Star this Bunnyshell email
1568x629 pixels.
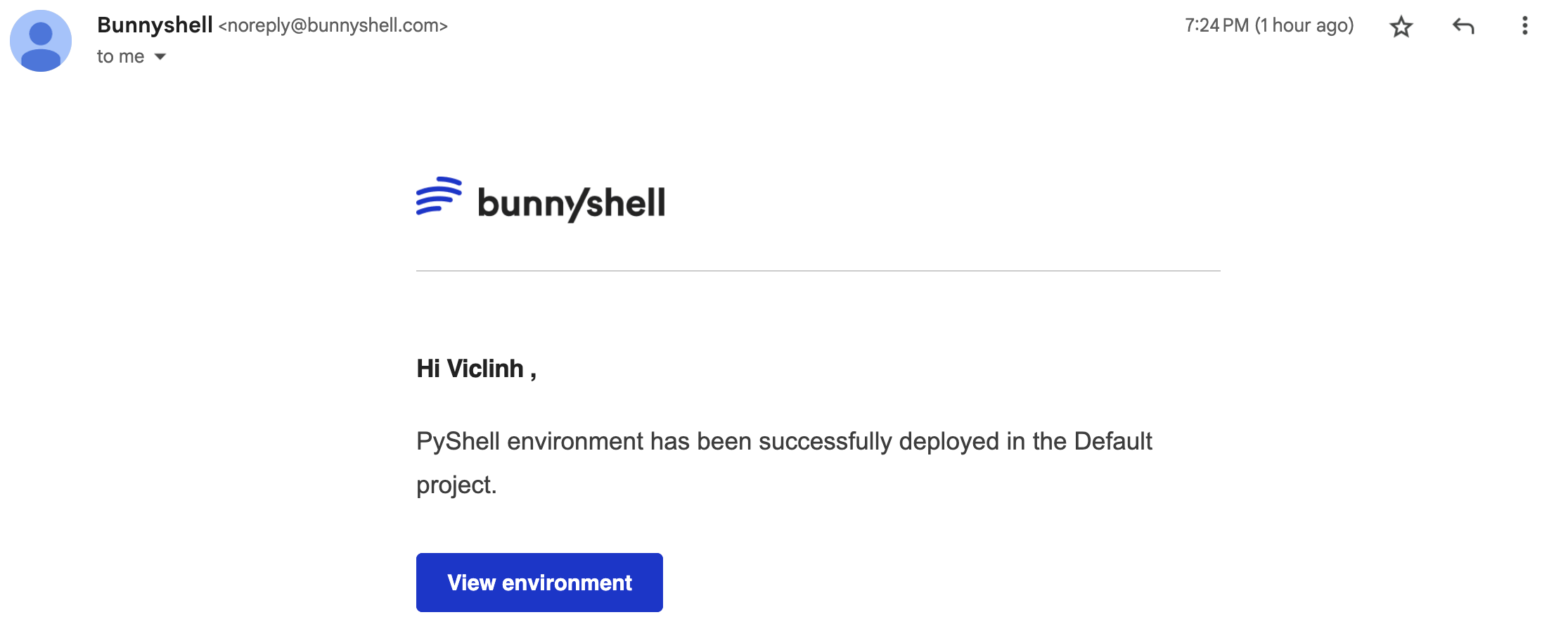pos(1401,27)
